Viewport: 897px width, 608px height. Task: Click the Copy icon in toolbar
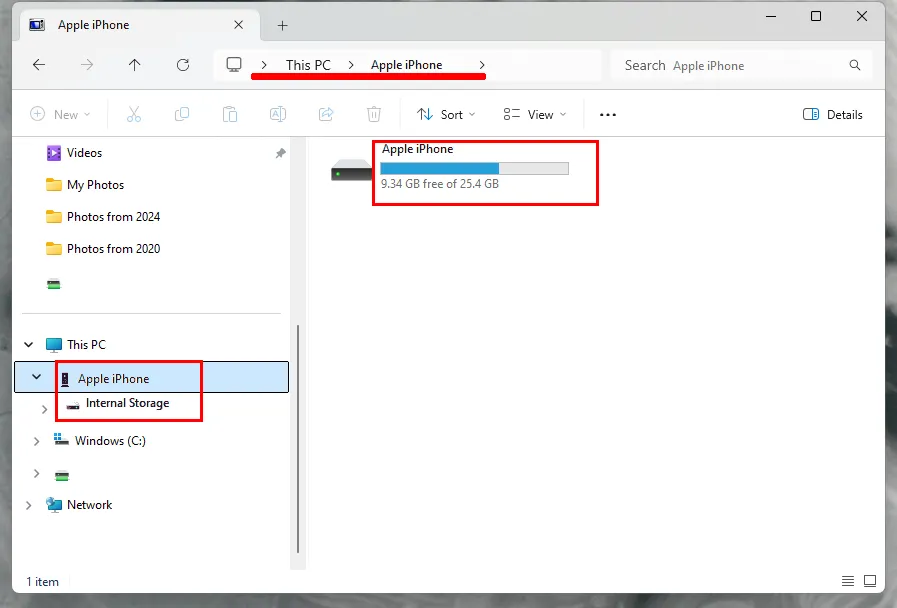[x=182, y=114]
